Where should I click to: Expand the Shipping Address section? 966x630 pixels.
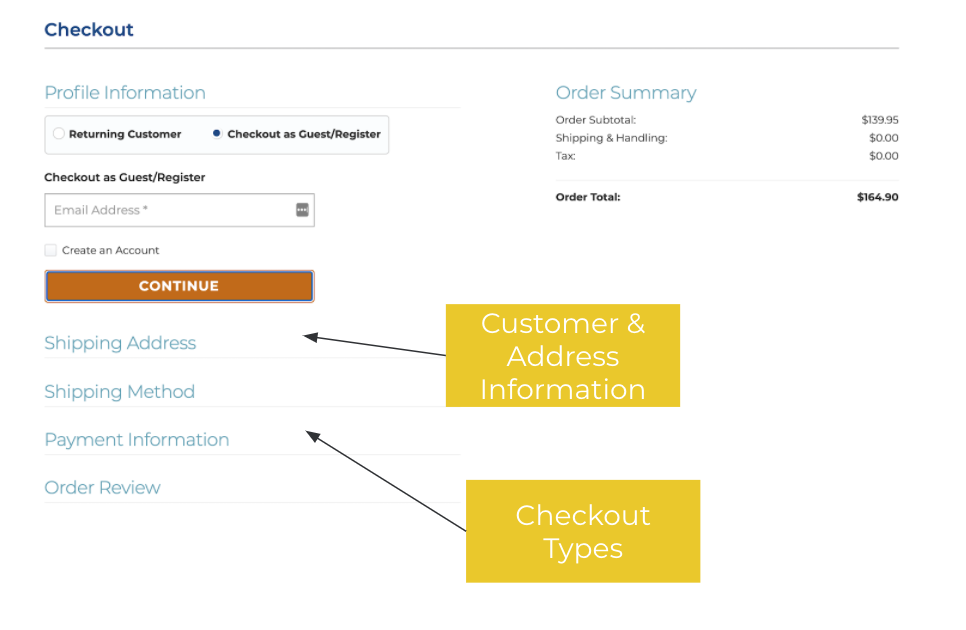120,343
